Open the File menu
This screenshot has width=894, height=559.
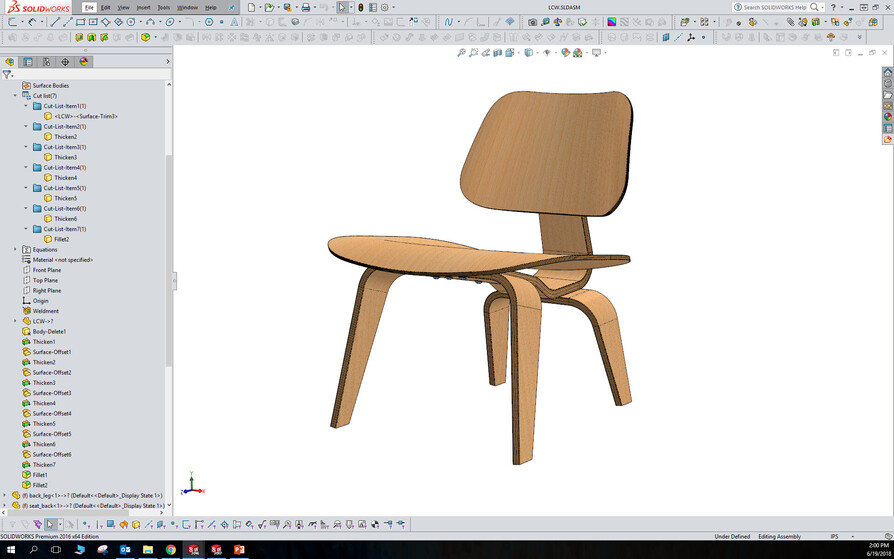(89, 7)
